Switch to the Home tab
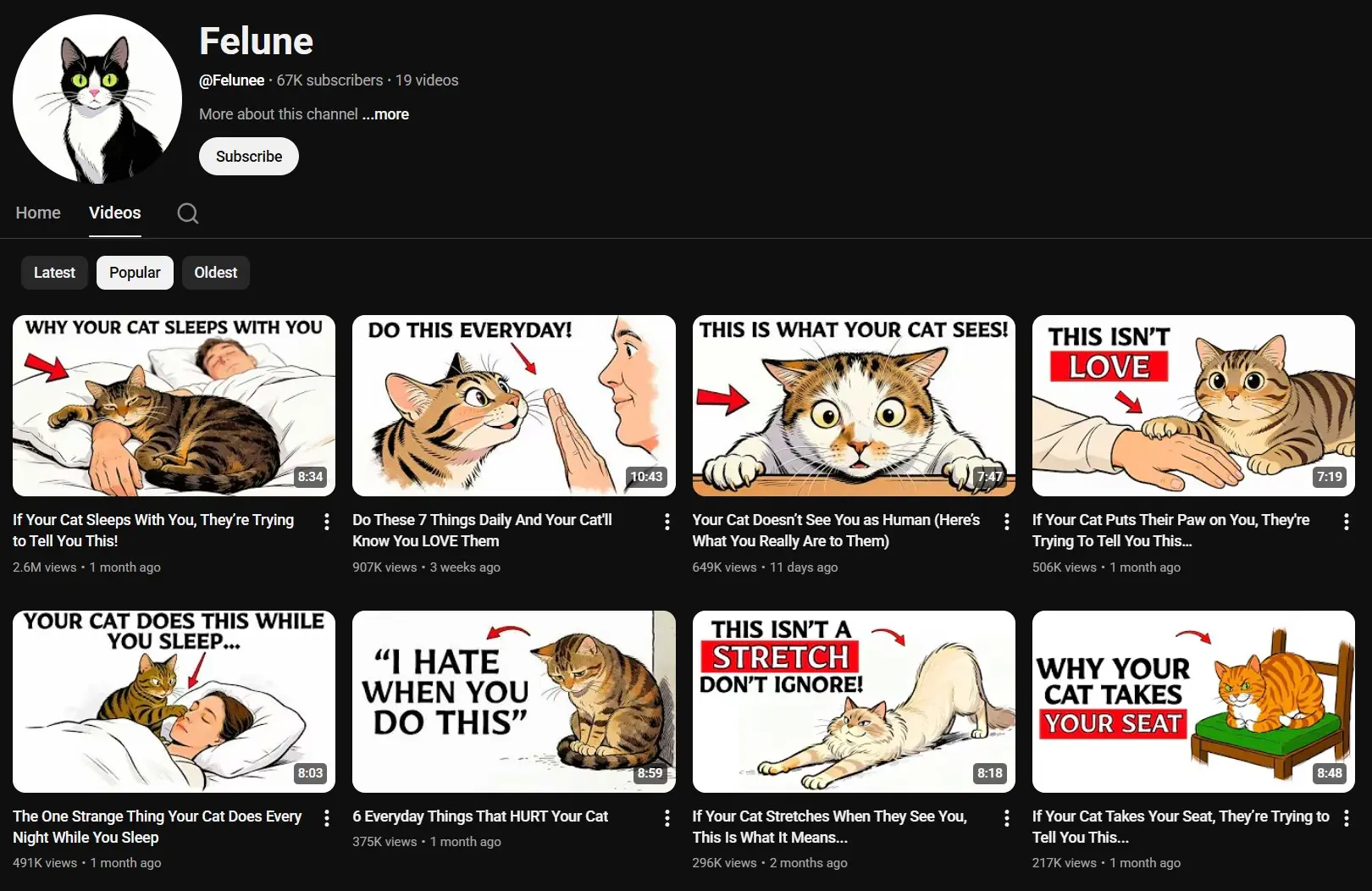 coord(37,213)
